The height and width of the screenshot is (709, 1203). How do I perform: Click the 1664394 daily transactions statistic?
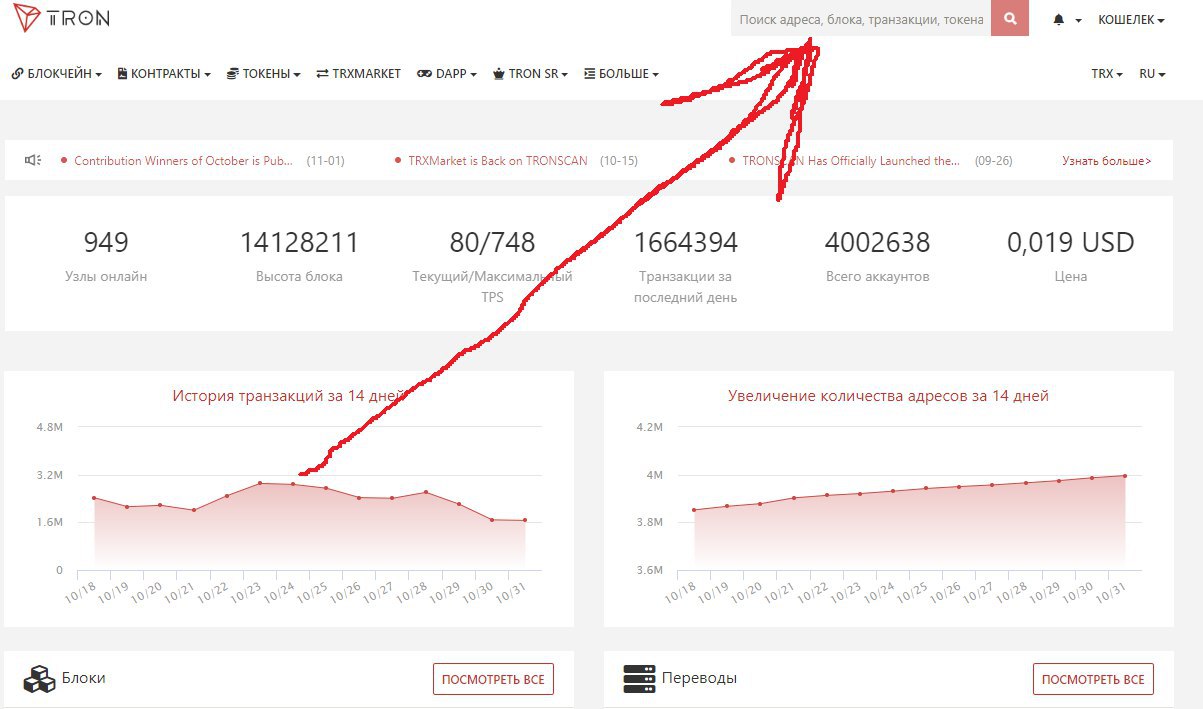686,265
